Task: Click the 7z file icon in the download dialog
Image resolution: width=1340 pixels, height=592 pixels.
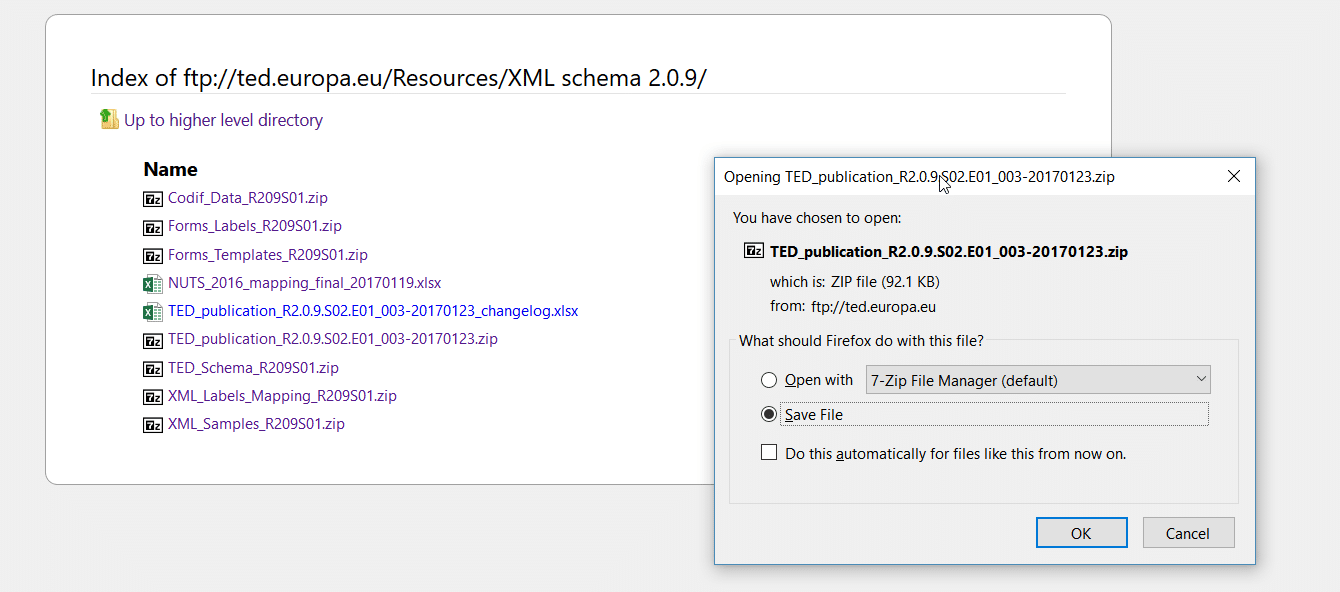Action: pyautogui.click(x=755, y=251)
